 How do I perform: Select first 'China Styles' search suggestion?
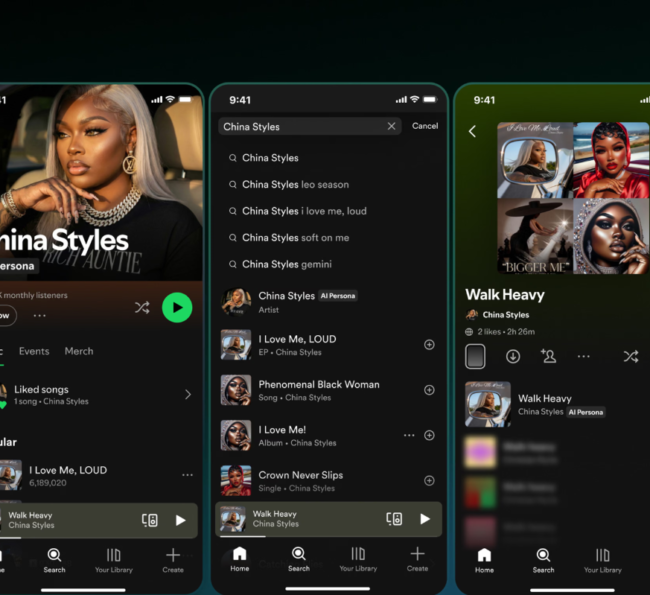tap(264, 158)
